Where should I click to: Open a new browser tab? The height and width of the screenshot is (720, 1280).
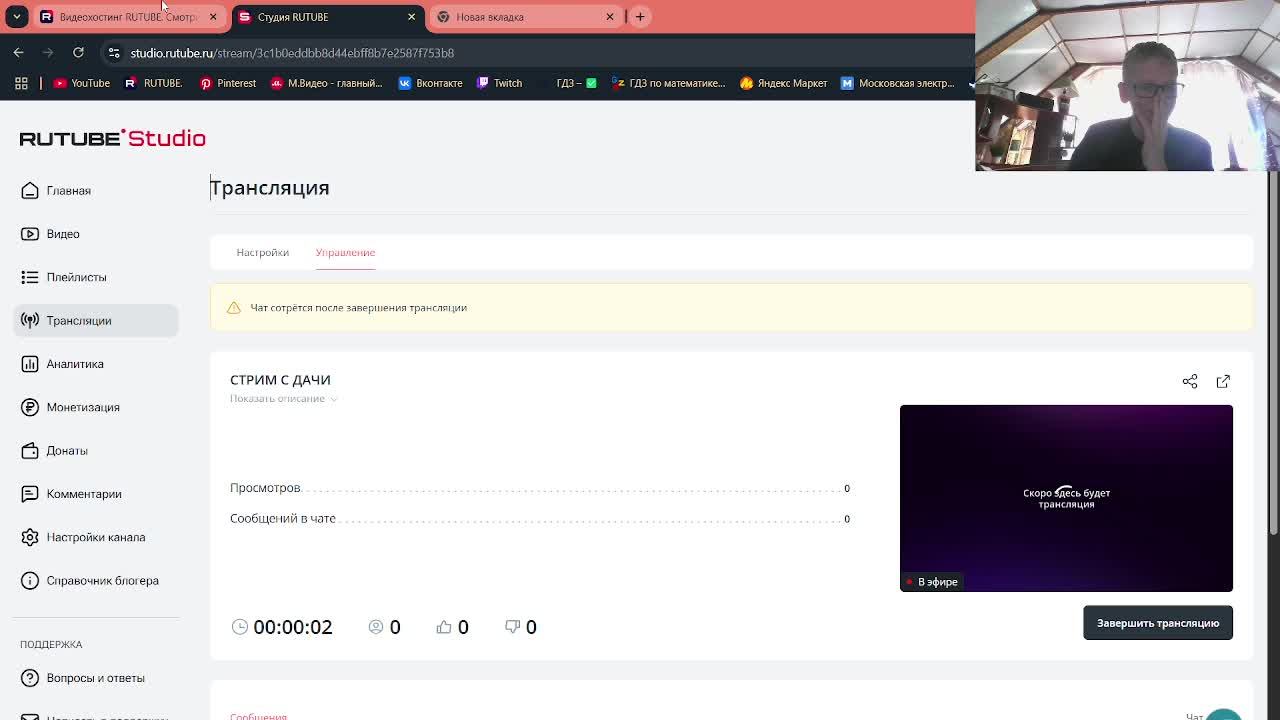640,16
